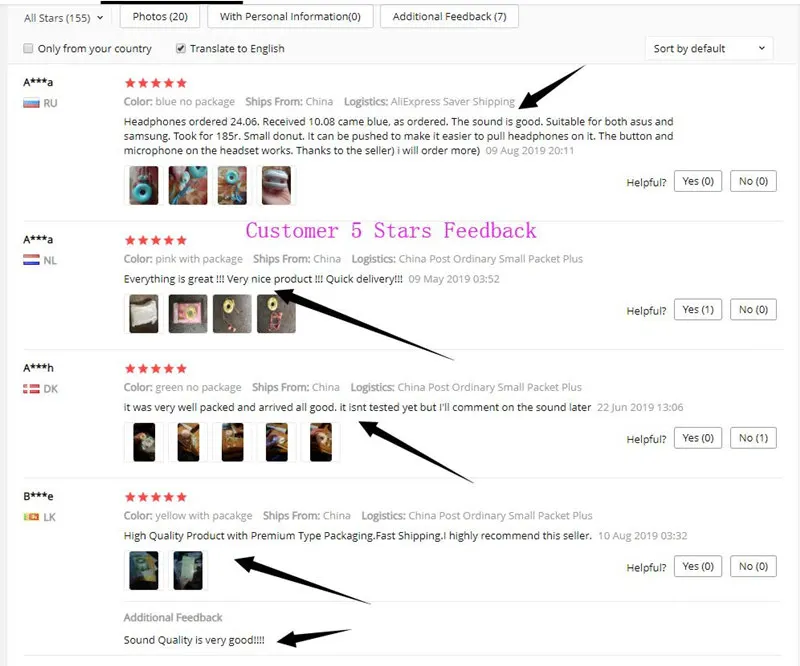The height and width of the screenshot is (666, 800).
Task: Click the Netherlands flag icon beside NL
Action: (x=31, y=260)
